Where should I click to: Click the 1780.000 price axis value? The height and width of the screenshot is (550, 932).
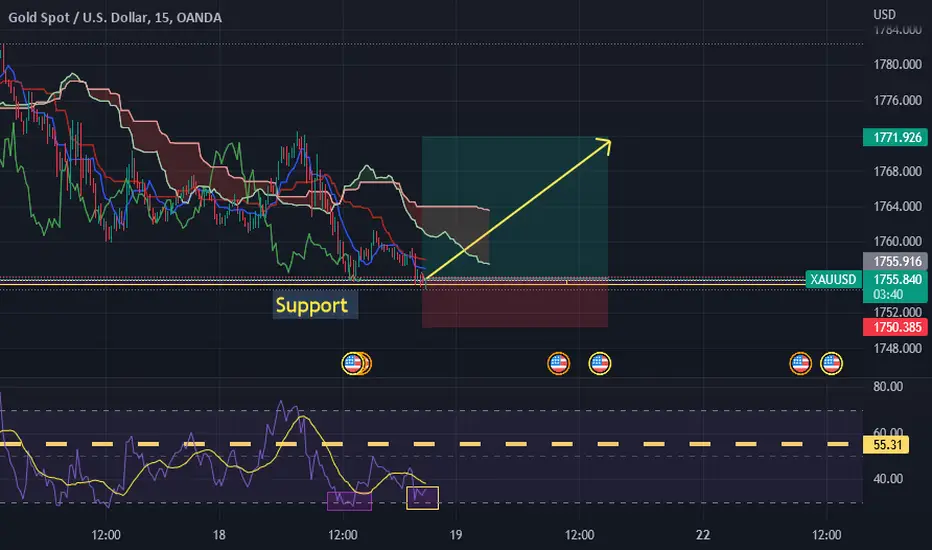[x=898, y=64]
